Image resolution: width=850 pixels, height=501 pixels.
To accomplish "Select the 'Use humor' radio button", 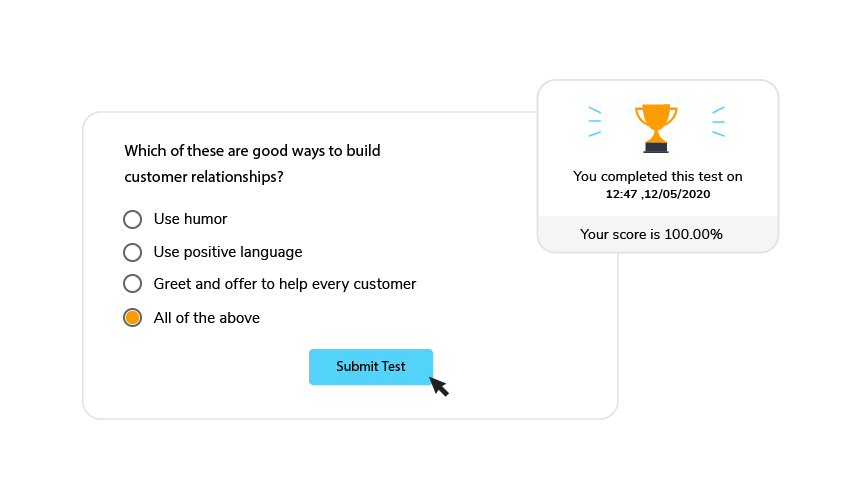I will coord(132,220).
